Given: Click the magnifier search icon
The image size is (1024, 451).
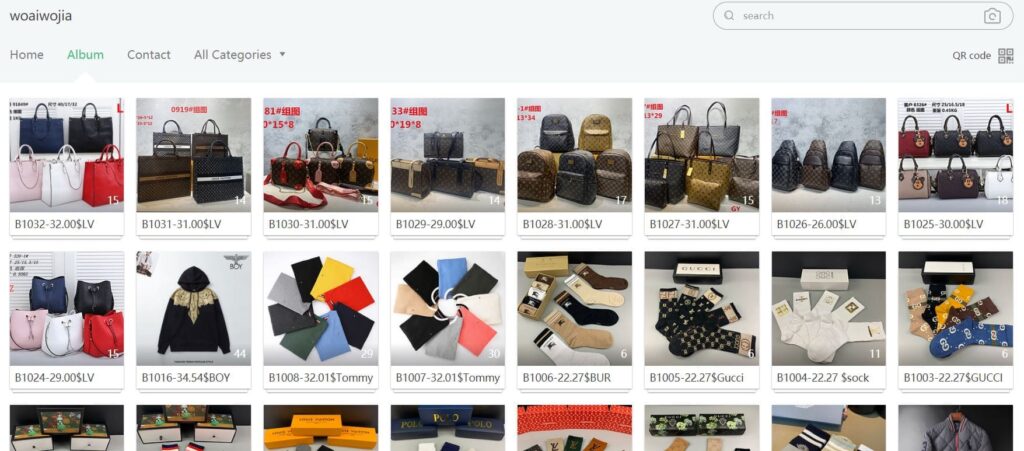Looking at the screenshot, I should pyautogui.click(x=729, y=16).
